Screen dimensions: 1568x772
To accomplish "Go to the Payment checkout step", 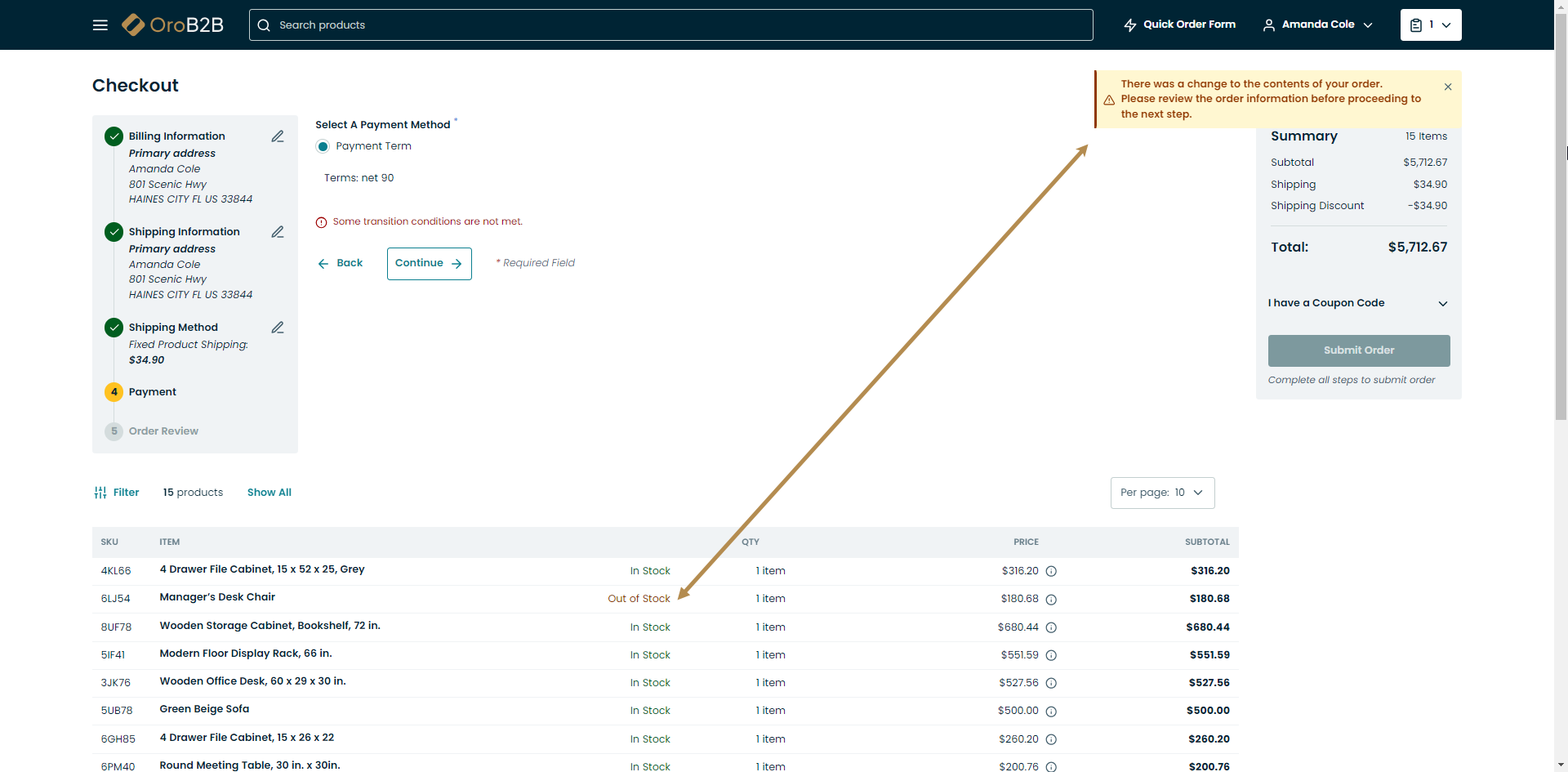I will (152, 392).
